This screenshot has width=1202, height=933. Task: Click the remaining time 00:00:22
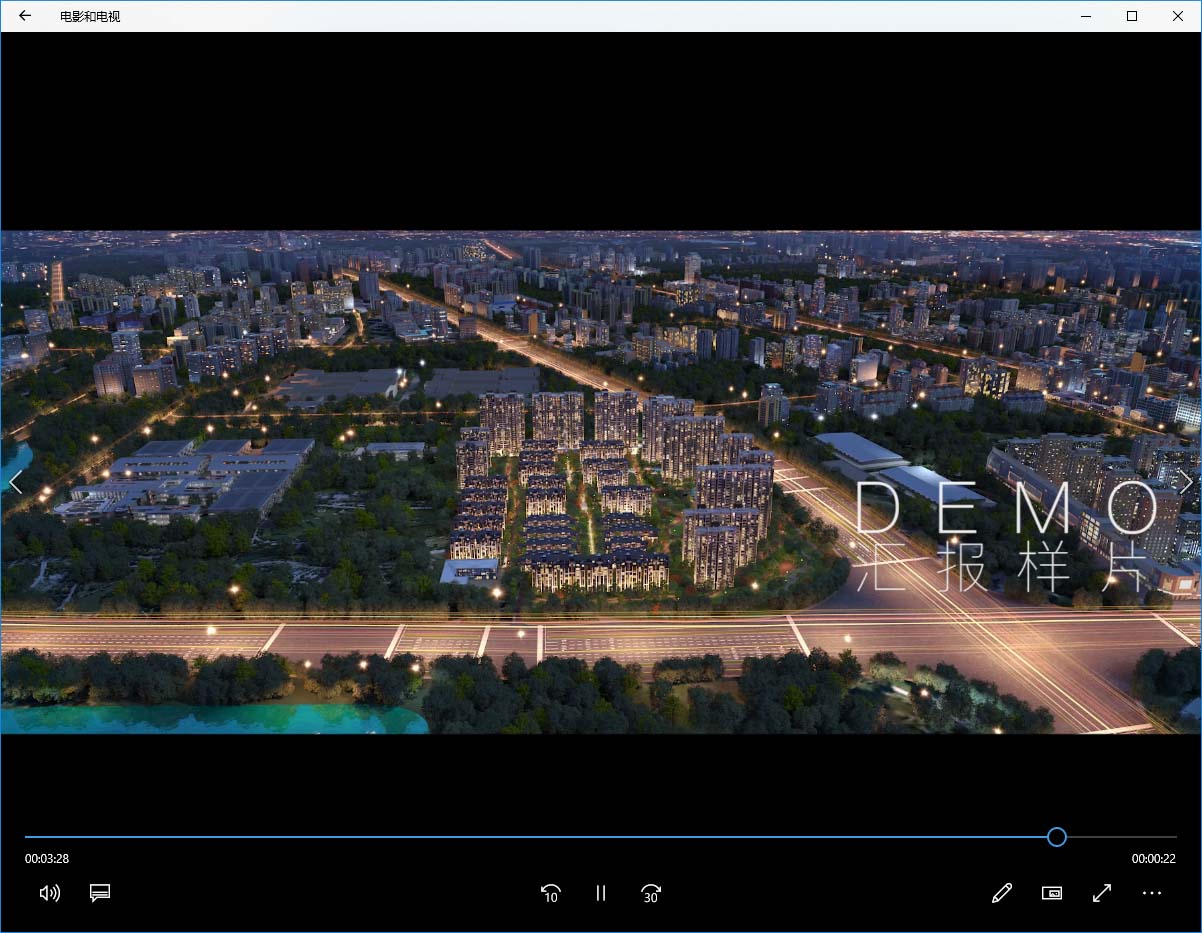[x=1153, y=859]
